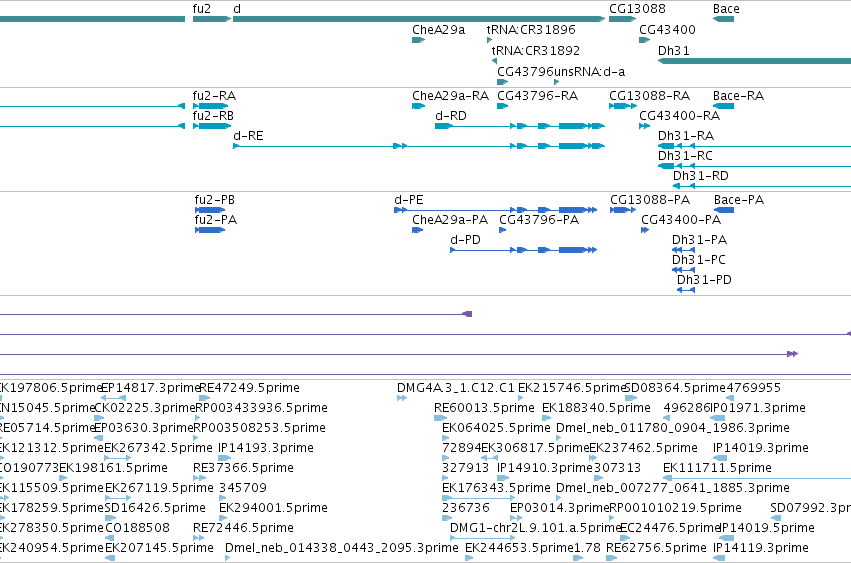Select the CG43400-PA protein label
Screen dimensions: 851x563
click(681, 220)
